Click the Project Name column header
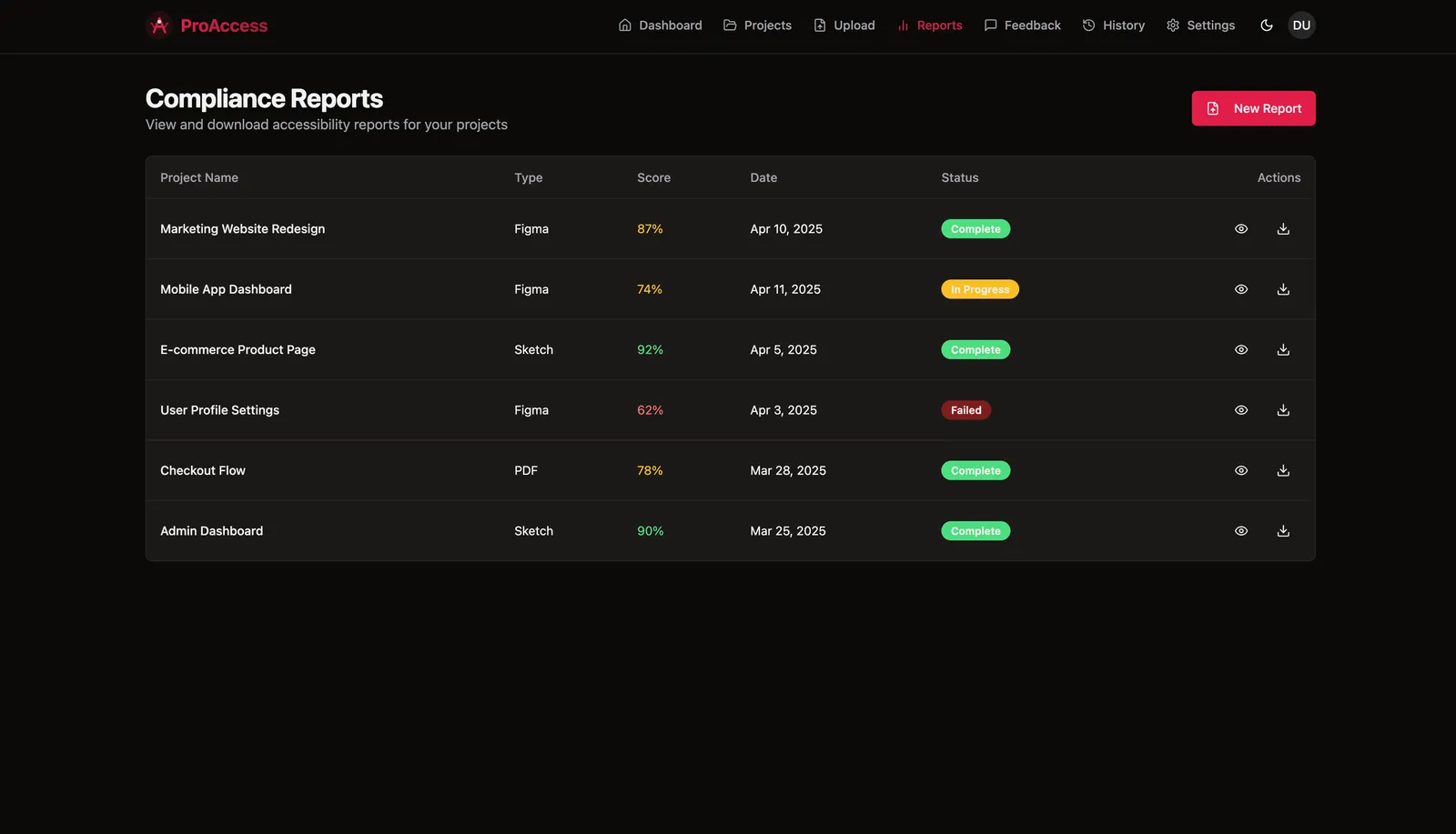The height and width of the screenshot is (834, 1456). (199, 177)
